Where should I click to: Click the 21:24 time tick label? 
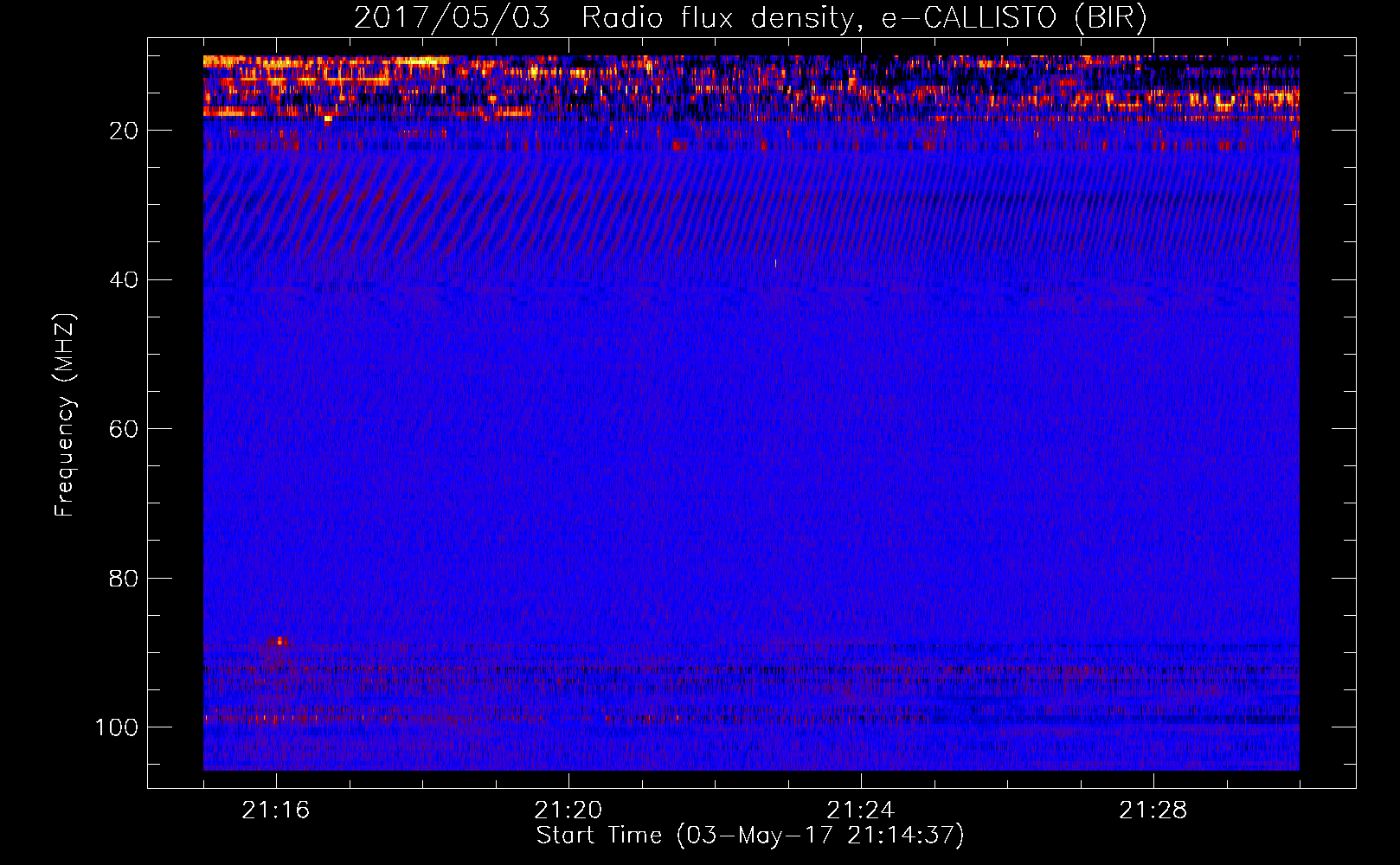pyautogui.click(x=861, y=811)
